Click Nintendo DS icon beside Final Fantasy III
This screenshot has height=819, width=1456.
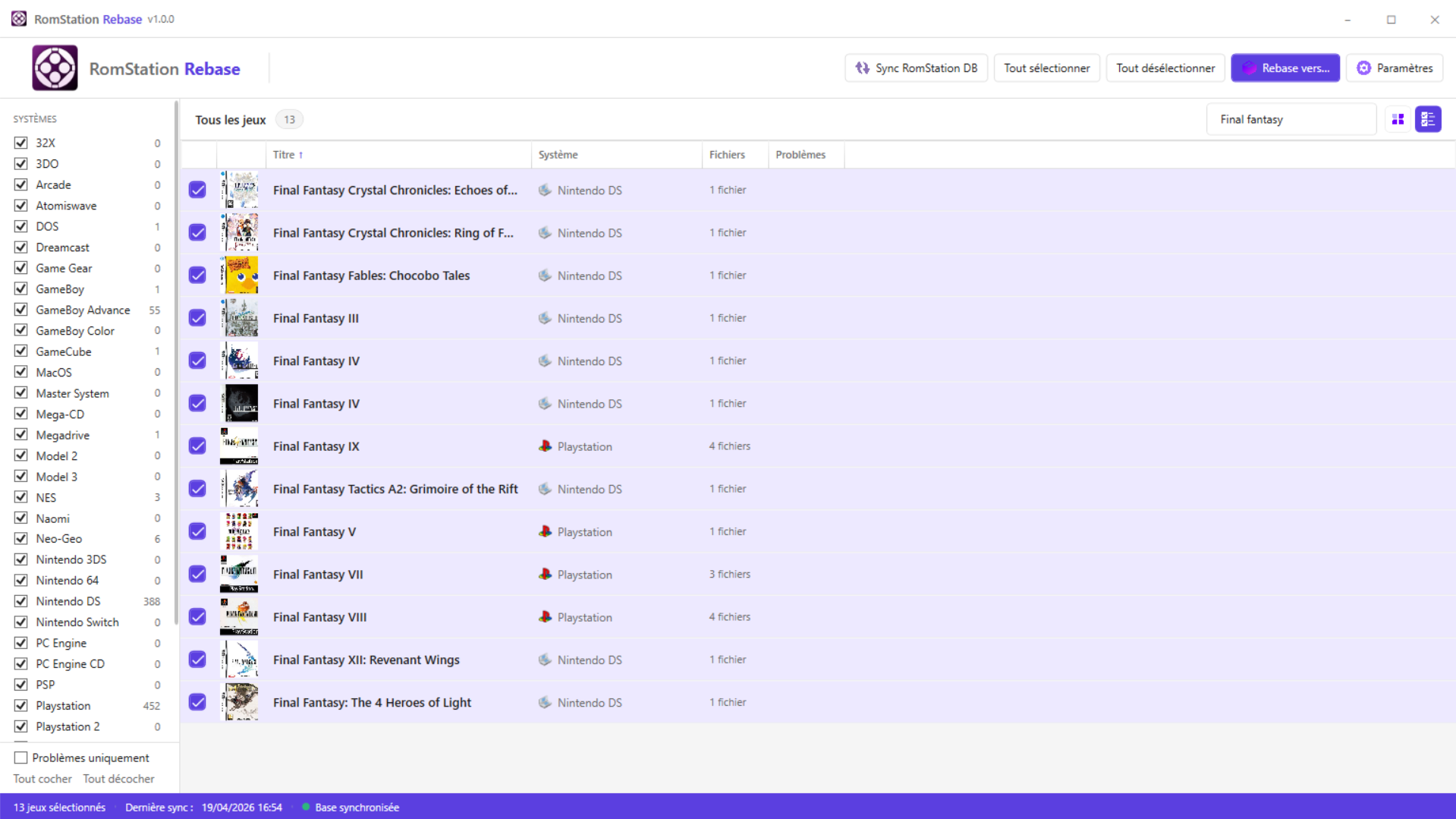coord(545,318)
